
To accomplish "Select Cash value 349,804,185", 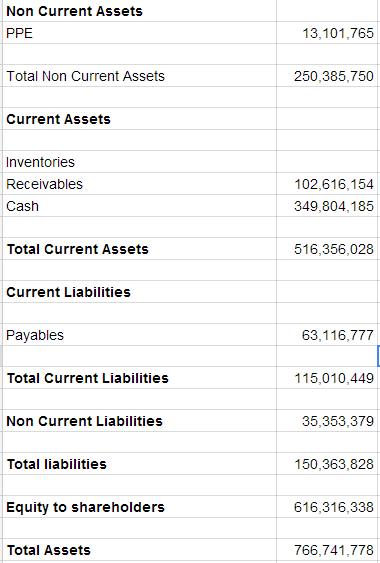I will coord(334,206).
